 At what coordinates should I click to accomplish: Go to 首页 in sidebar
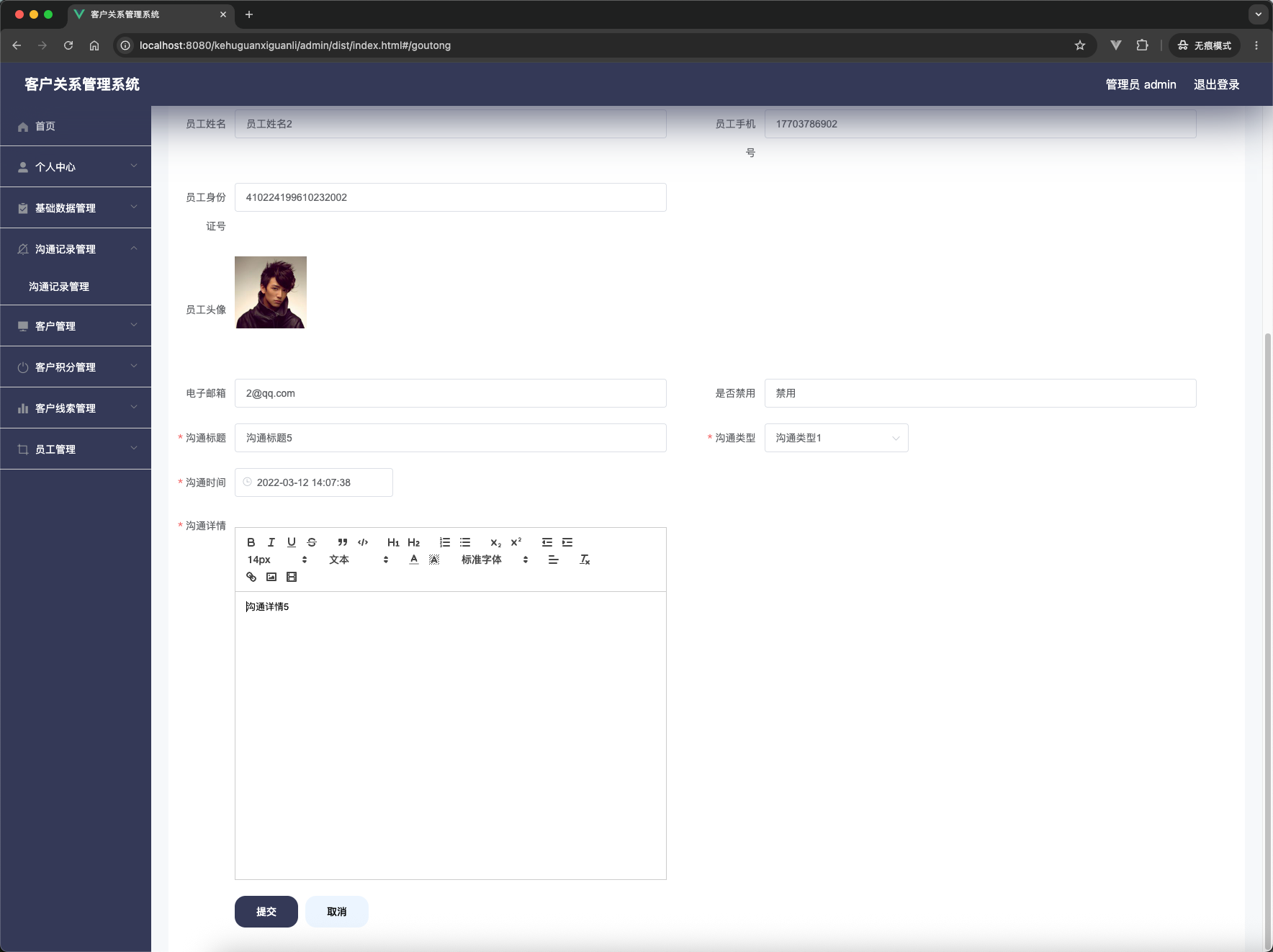[x=76, y=126]
